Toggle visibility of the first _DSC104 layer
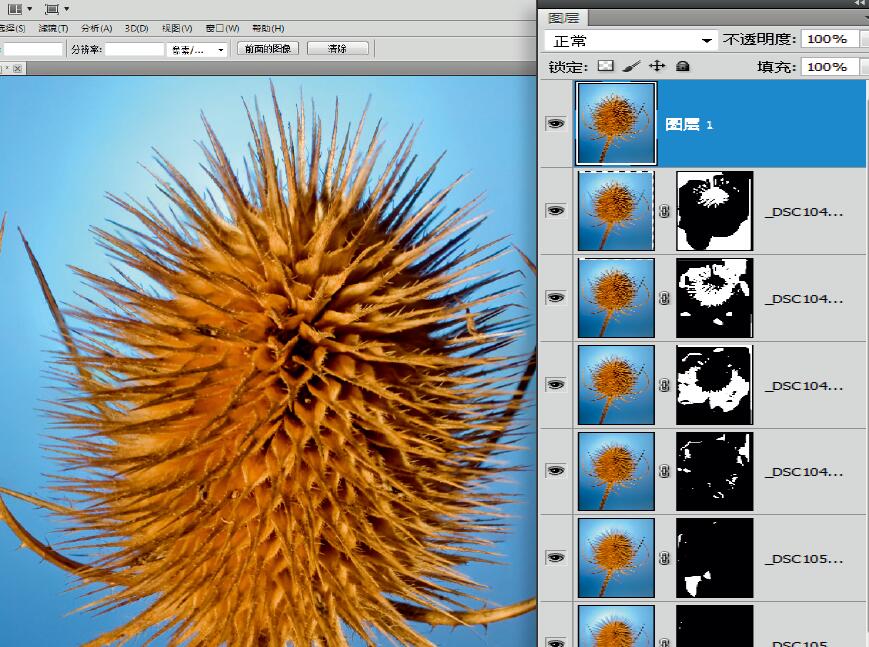The height and width of the screenshot is (647, 869). pos(555,211)
